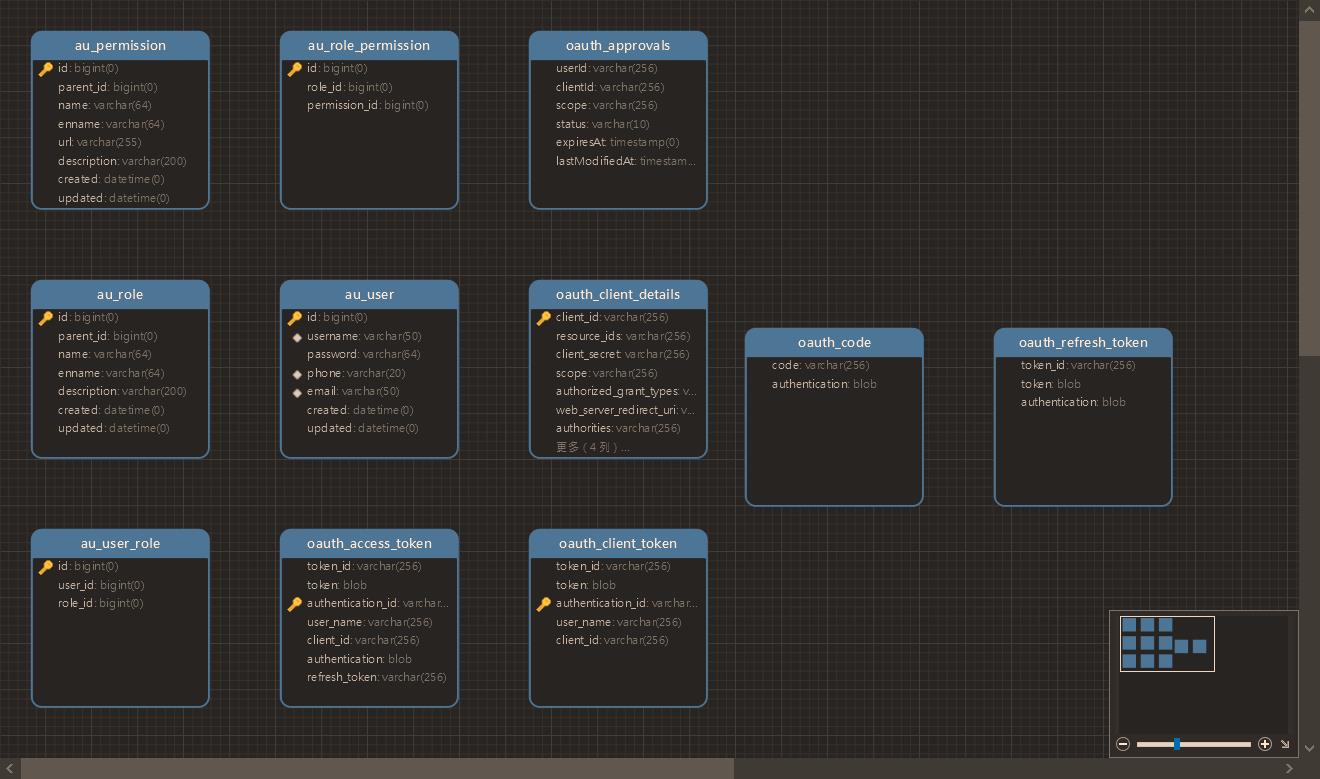Viewport: 1320px width, 779px height.
Task: Click the key icon beside au_user id
Action: tap(295, 318)
